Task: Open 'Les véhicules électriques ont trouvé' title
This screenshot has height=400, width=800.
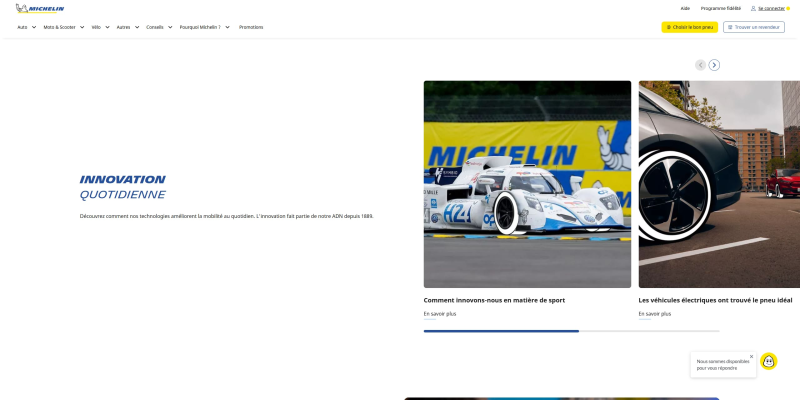Action: pos(715,301)
